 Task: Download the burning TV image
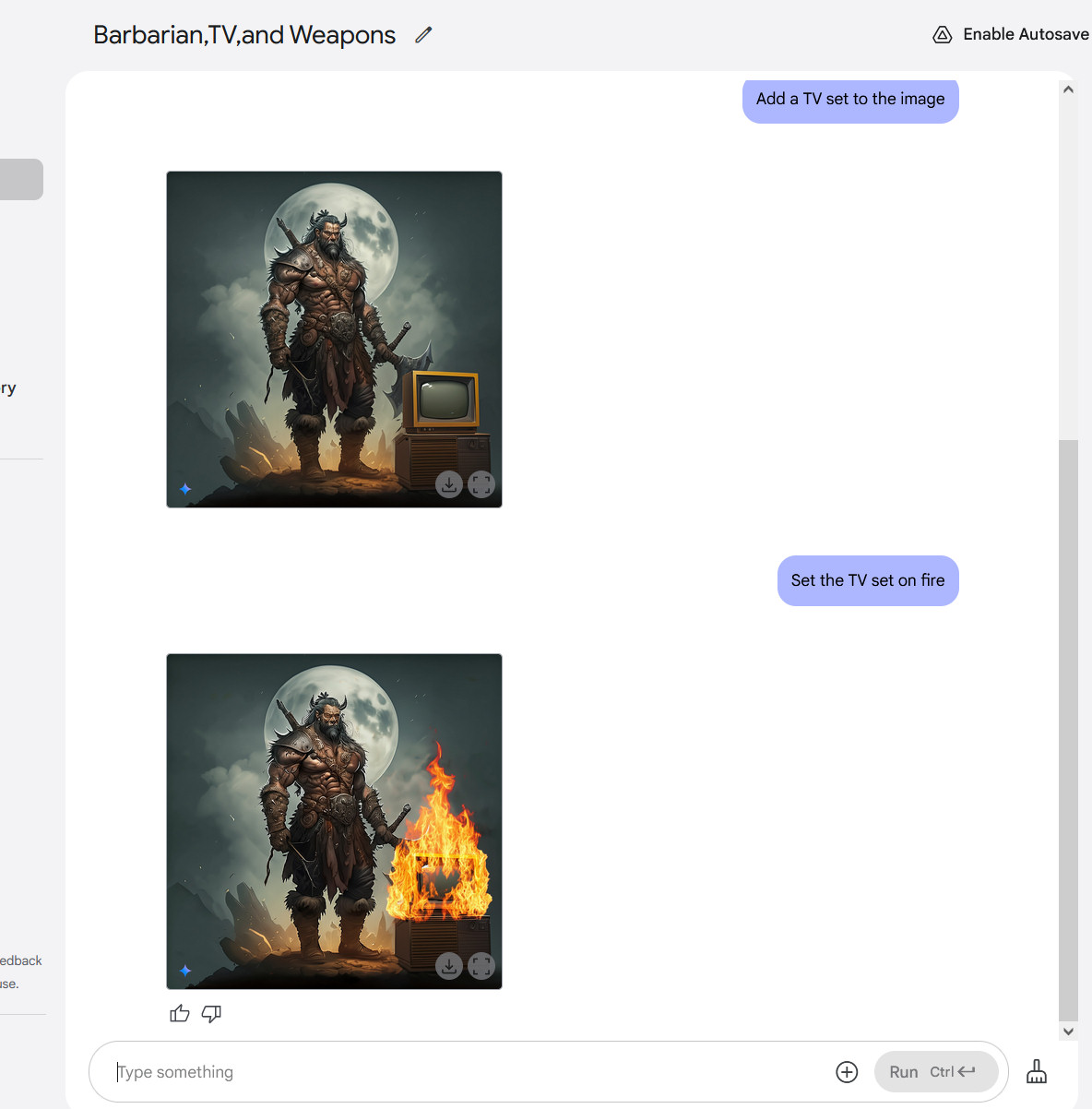pyautogui.click(x=449, y=966)
